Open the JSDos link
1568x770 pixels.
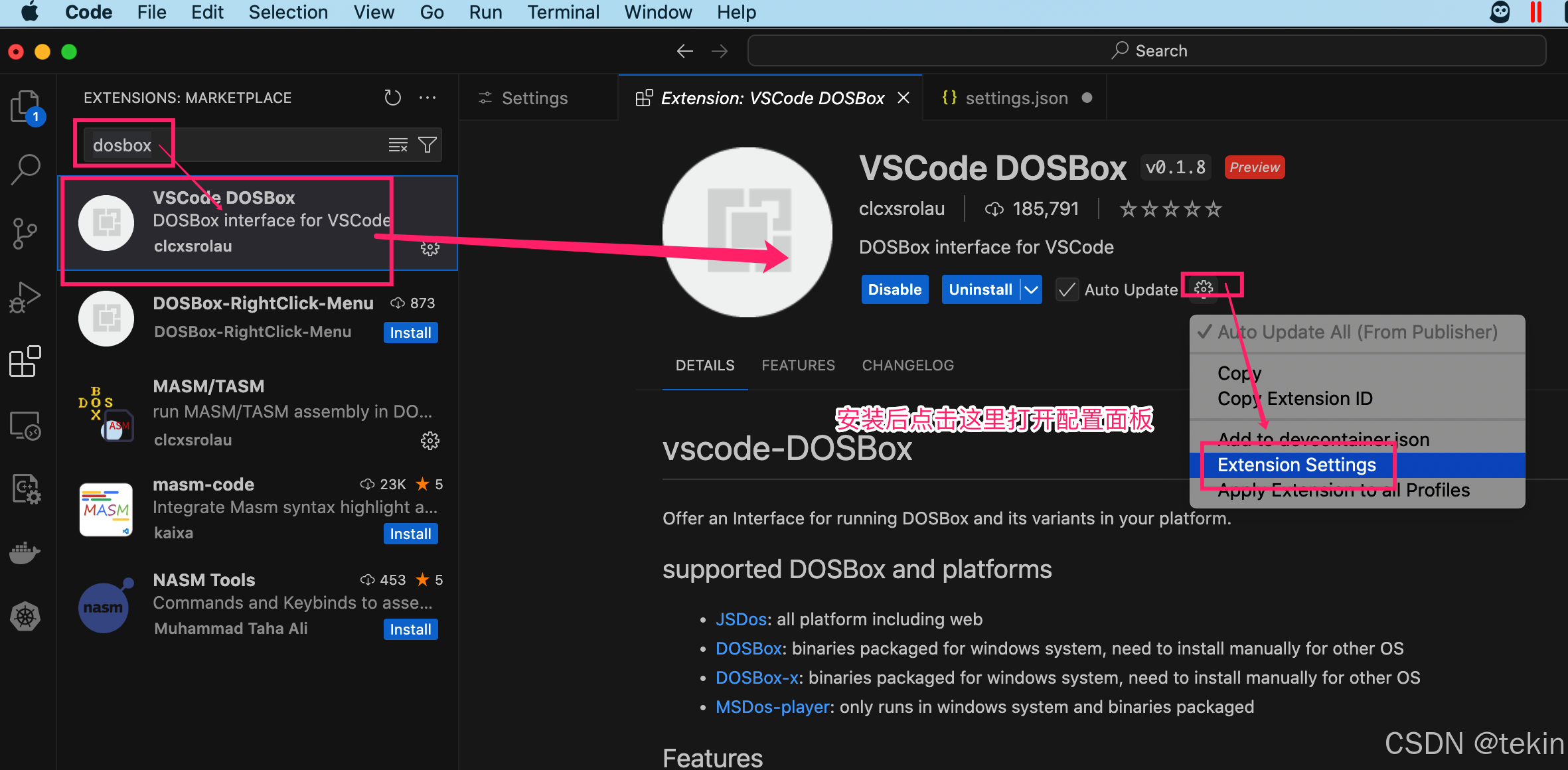[741, 619]
